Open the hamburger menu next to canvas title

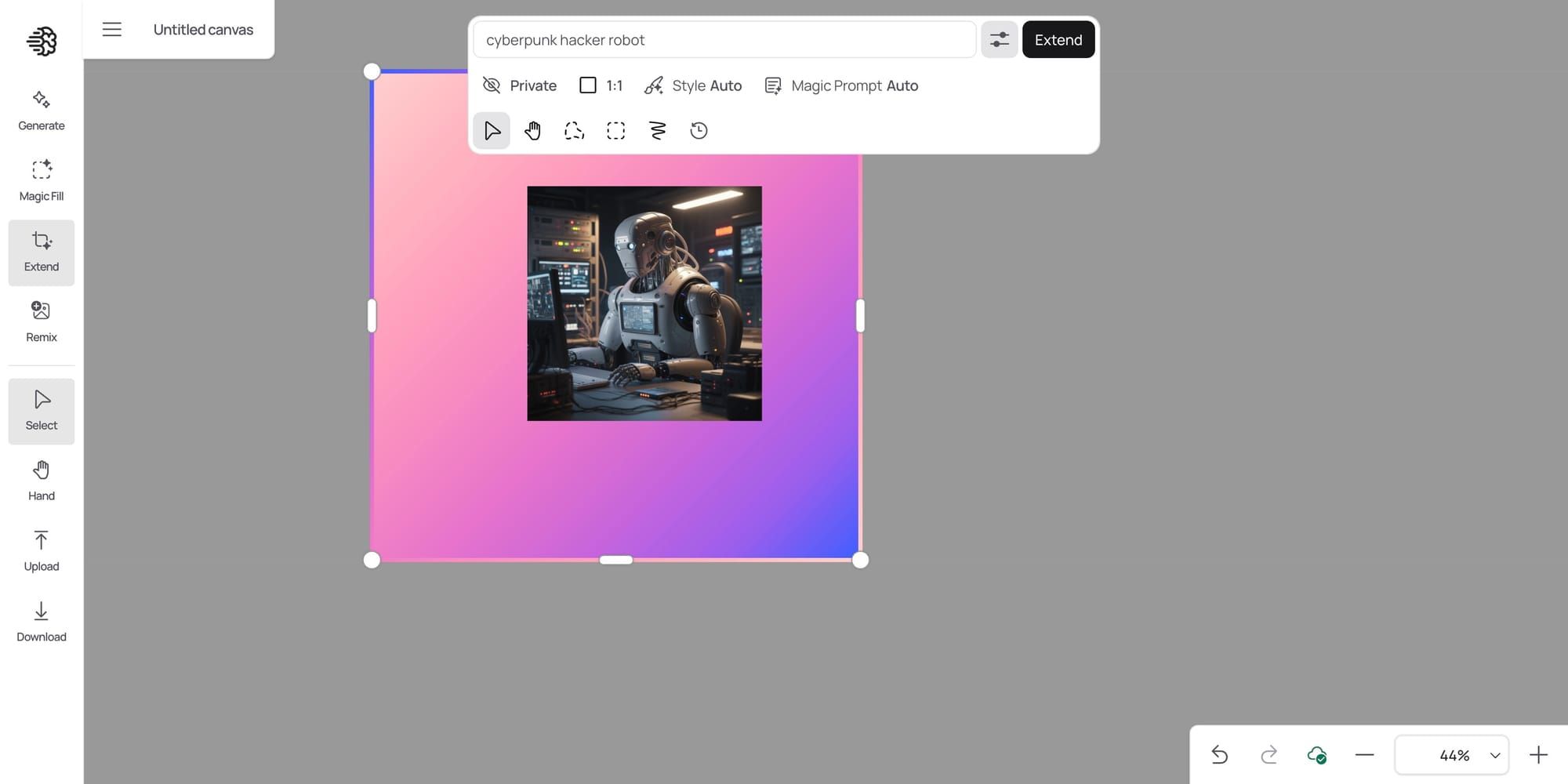coord(111,29)
